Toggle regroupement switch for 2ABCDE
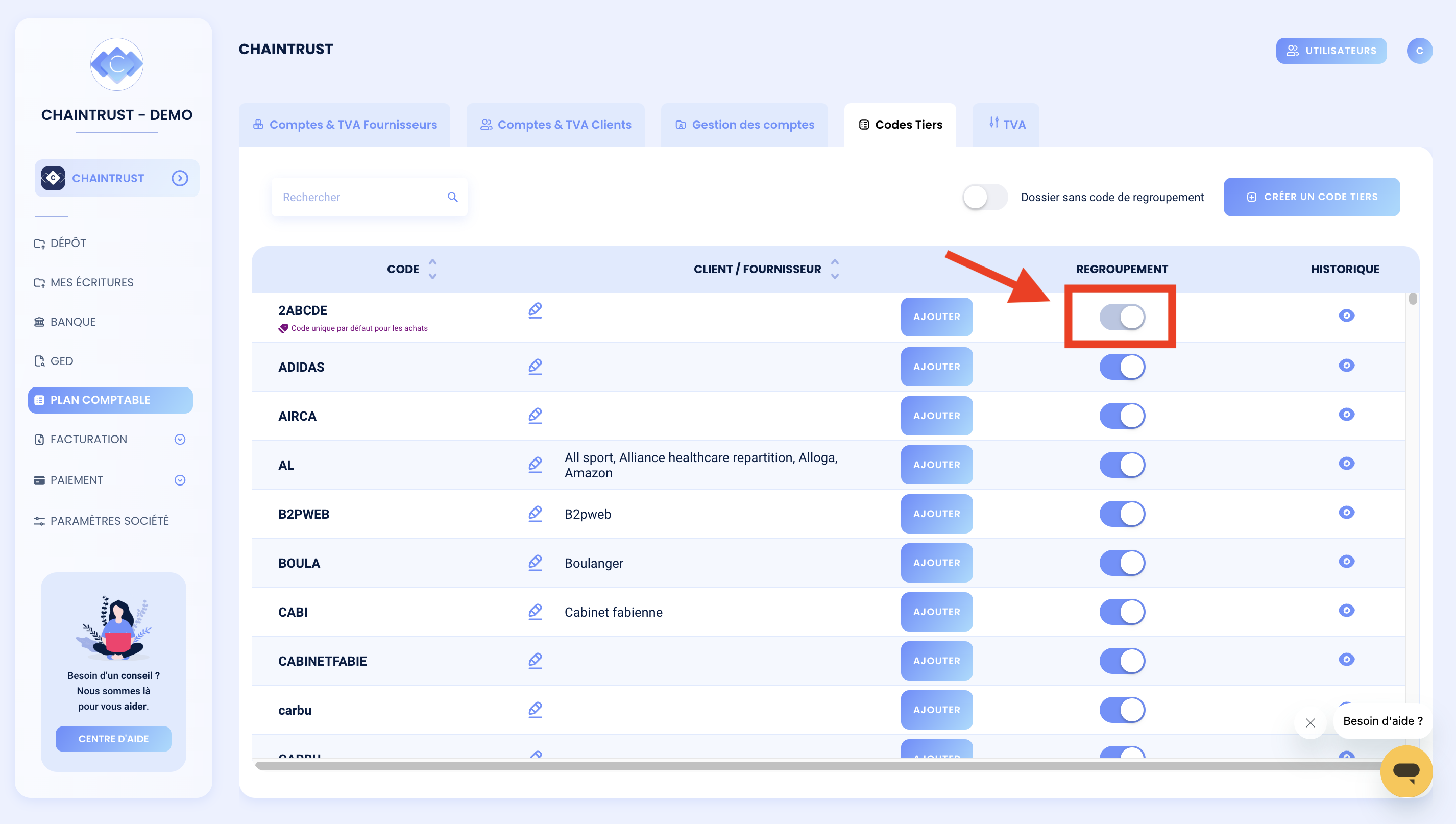The height and width of the screenshot is (824, 1456). [1122, 317]
